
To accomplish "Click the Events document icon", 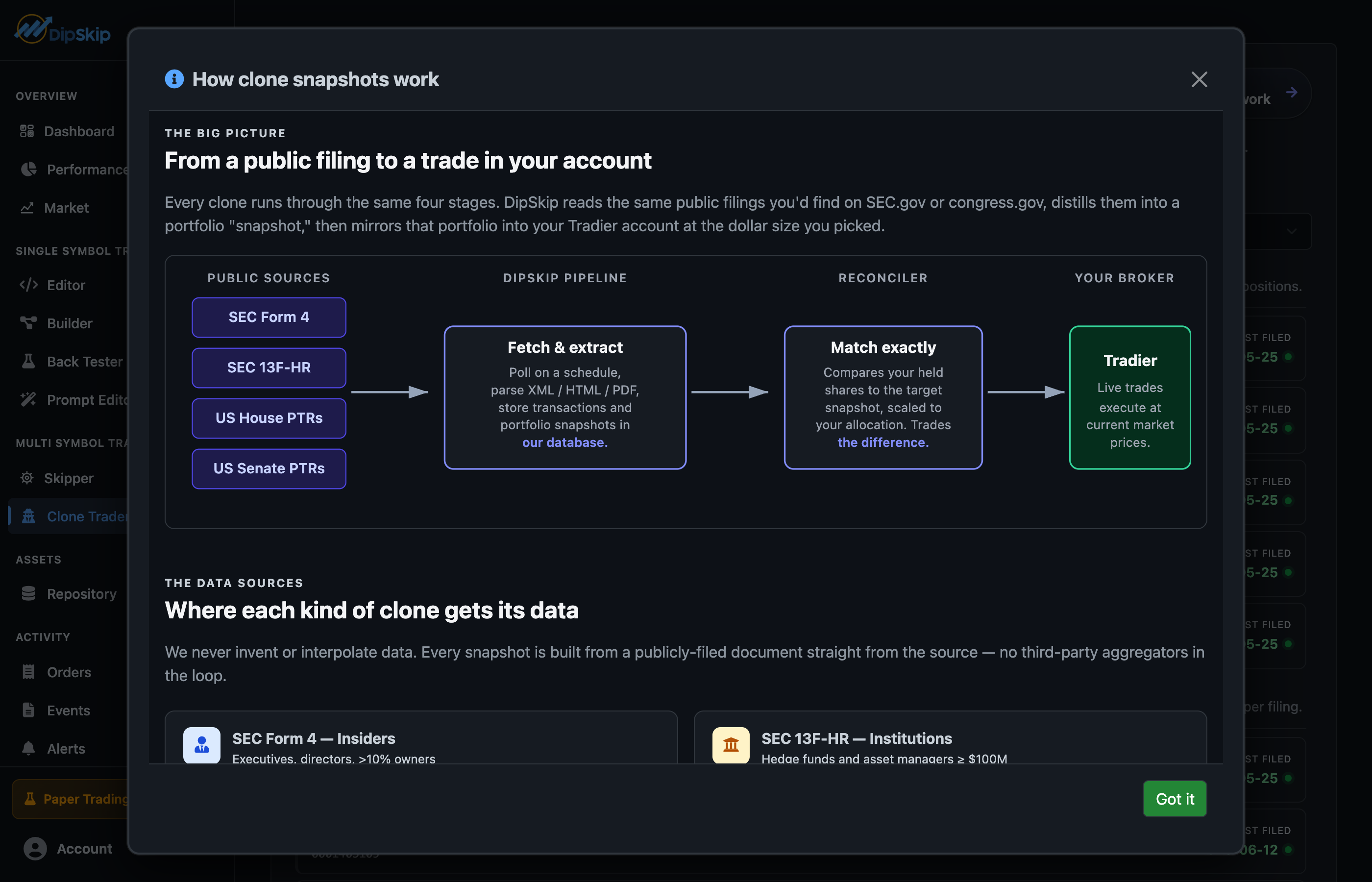I will [28, 710].
